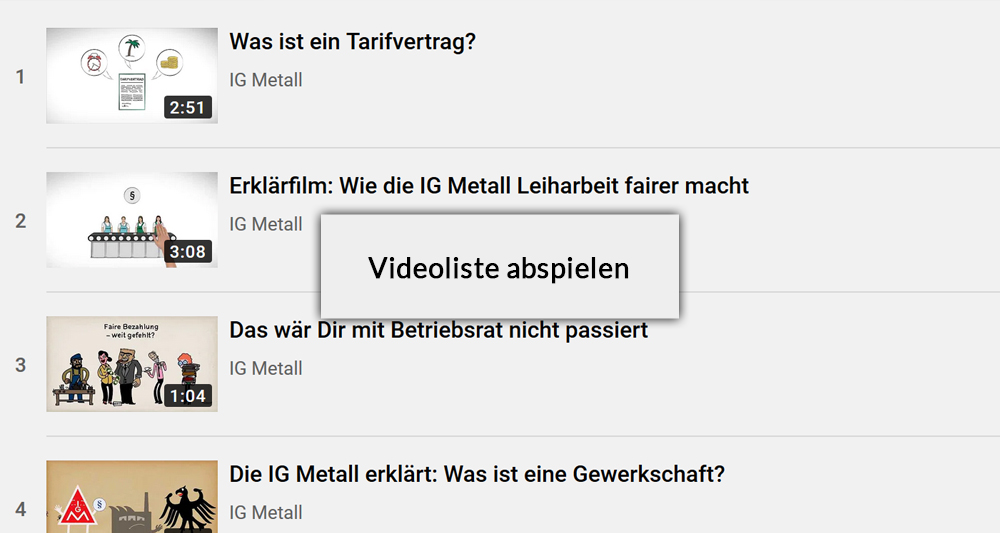Select playlist index number 4
Viewport: 1000px width, 533px height.
coord(20,509)
